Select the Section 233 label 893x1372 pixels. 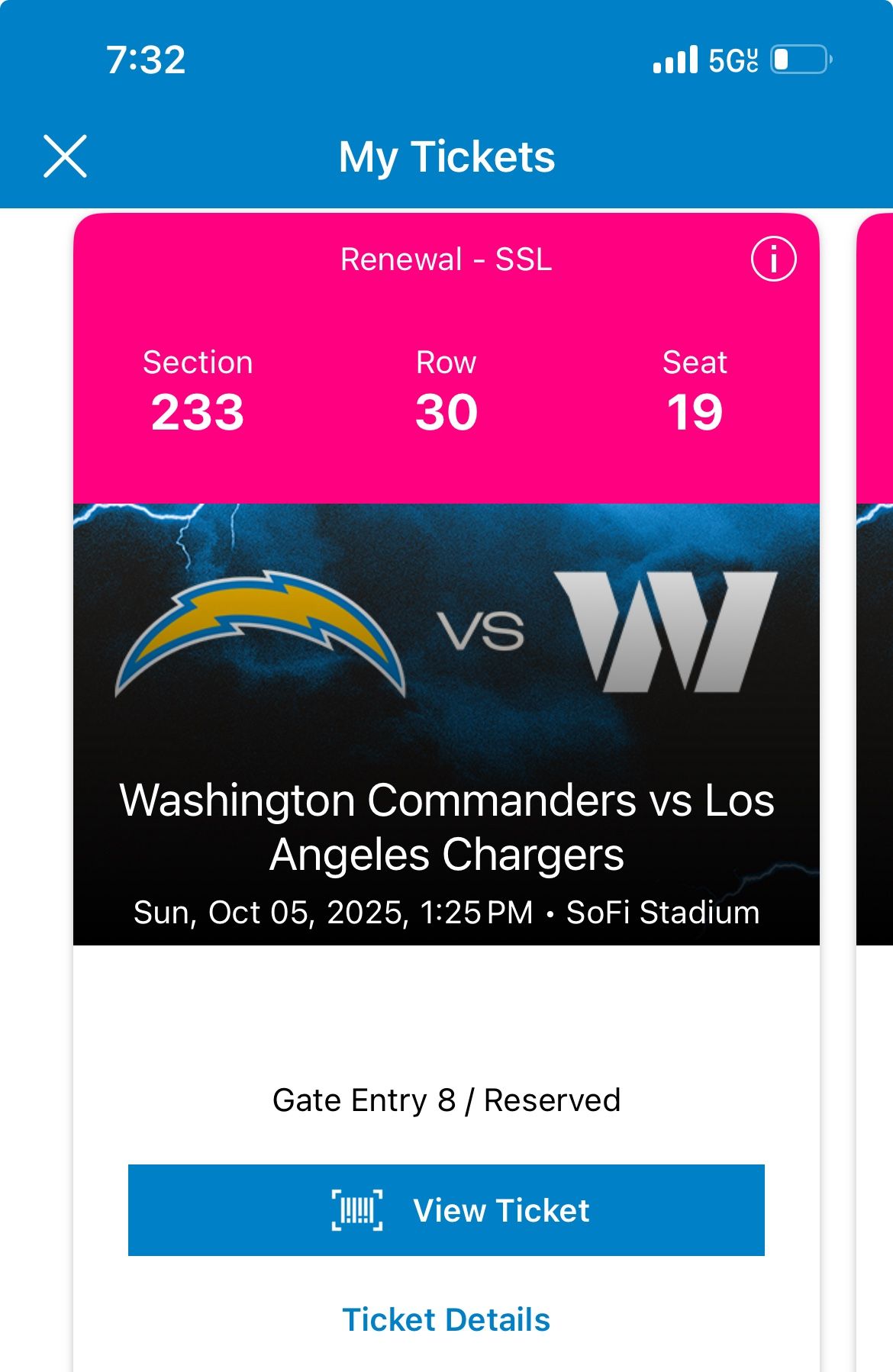coord(198,393)
